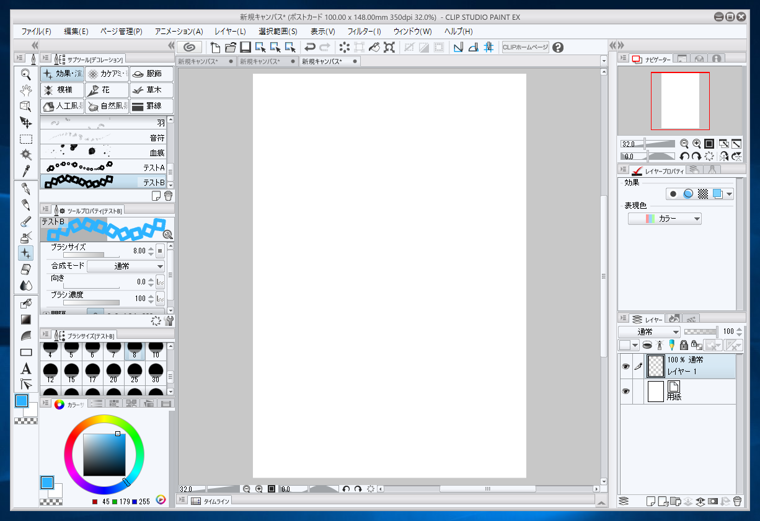
Task: Click the Open folder toolbar icon
Action: click(x=230, y=47)
